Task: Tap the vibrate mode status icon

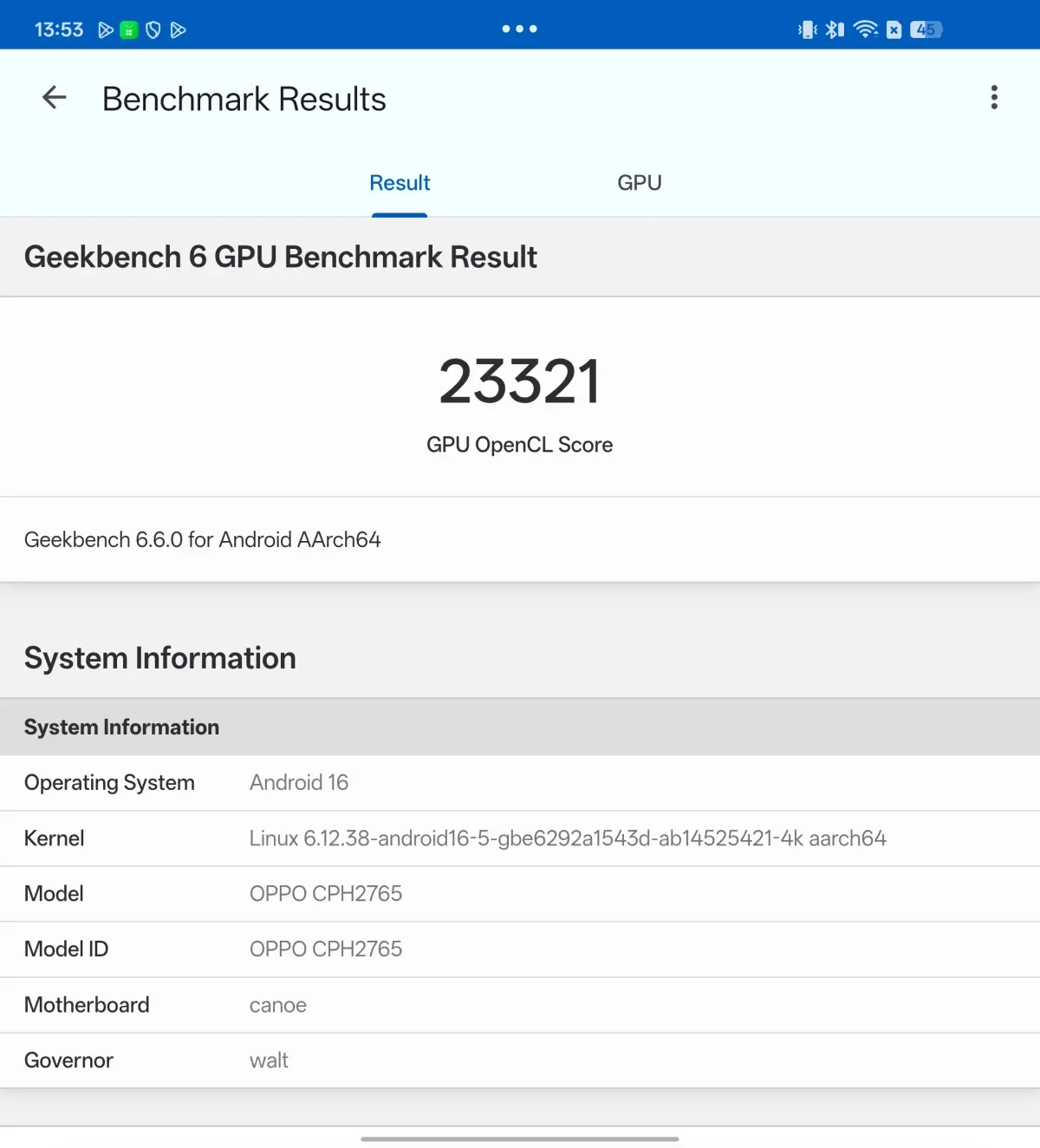Action: (x=807, y=29)
